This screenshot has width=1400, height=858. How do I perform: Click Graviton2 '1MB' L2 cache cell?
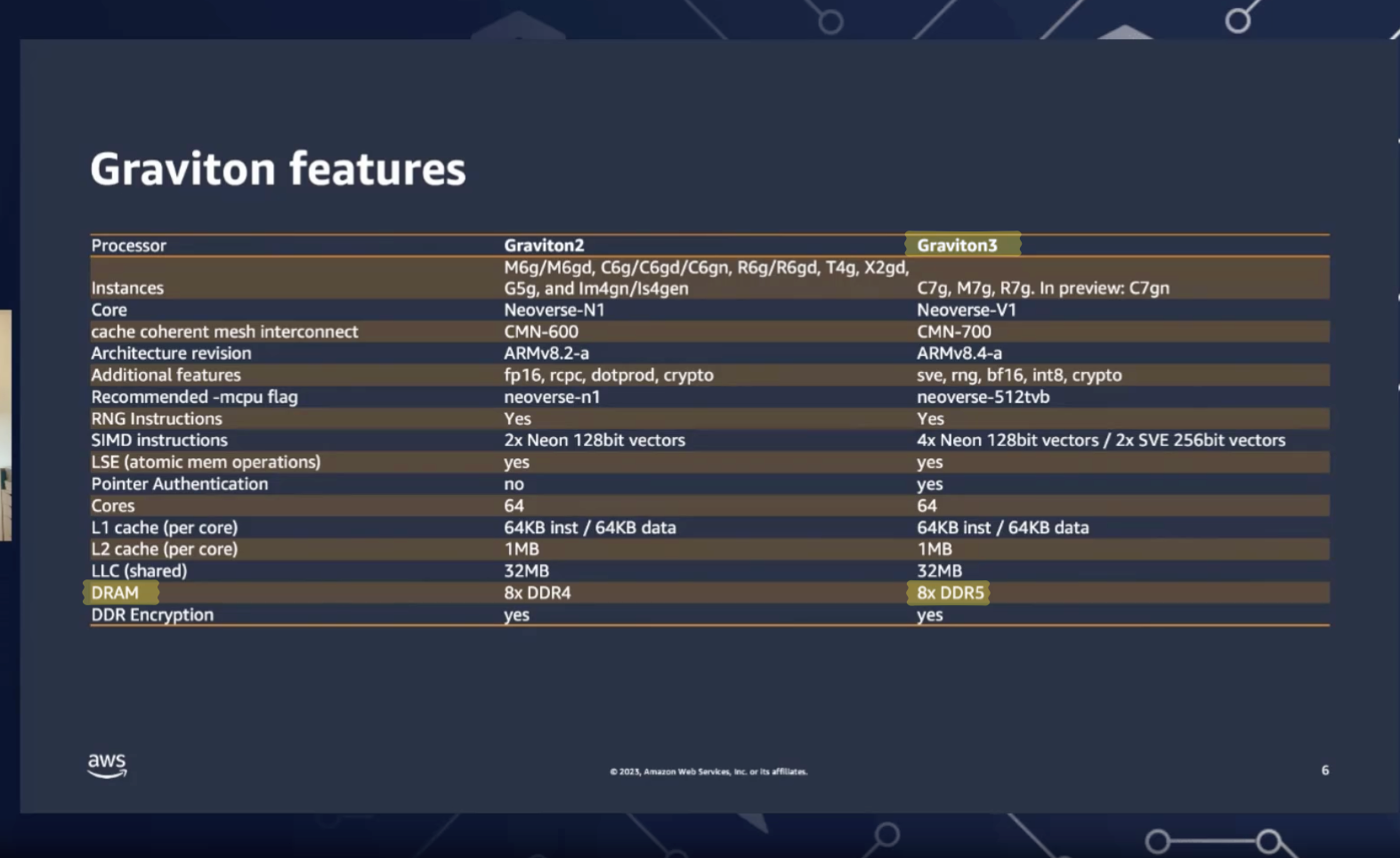tap(522, 549)
